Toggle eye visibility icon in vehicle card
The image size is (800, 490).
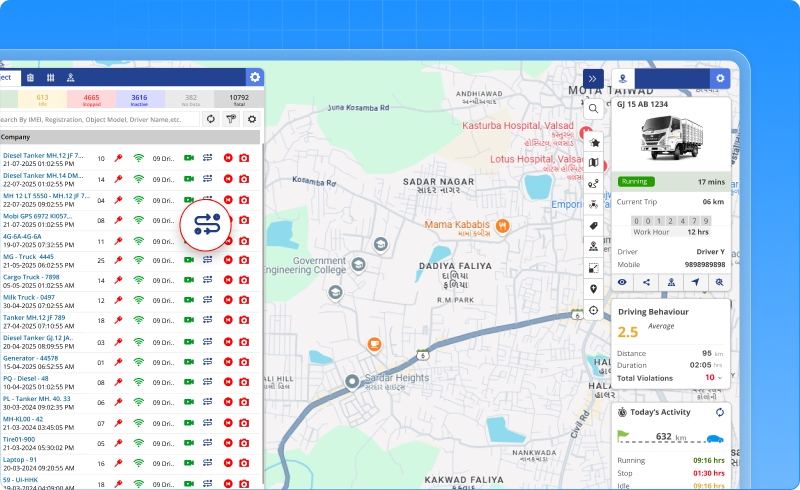(x=622, y=282)
